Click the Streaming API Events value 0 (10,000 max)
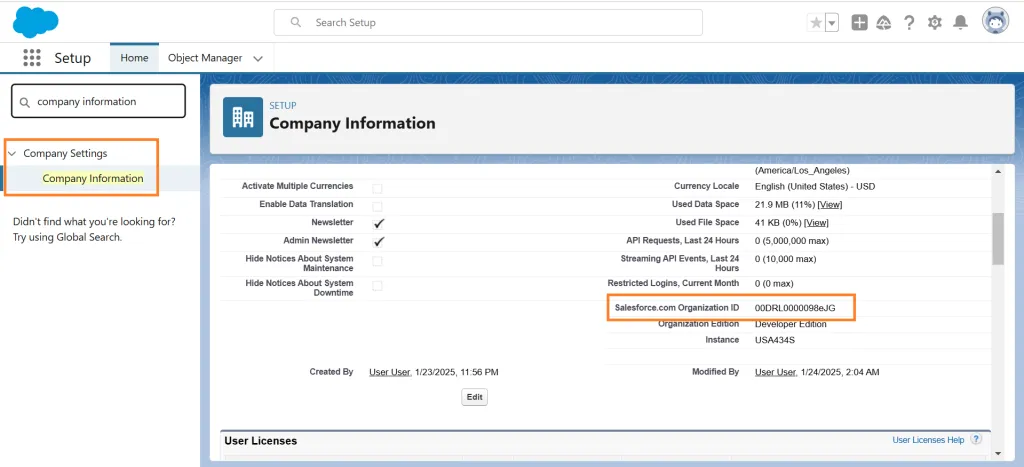Viewport: 1024px width, 467px height. click(785, 259)
